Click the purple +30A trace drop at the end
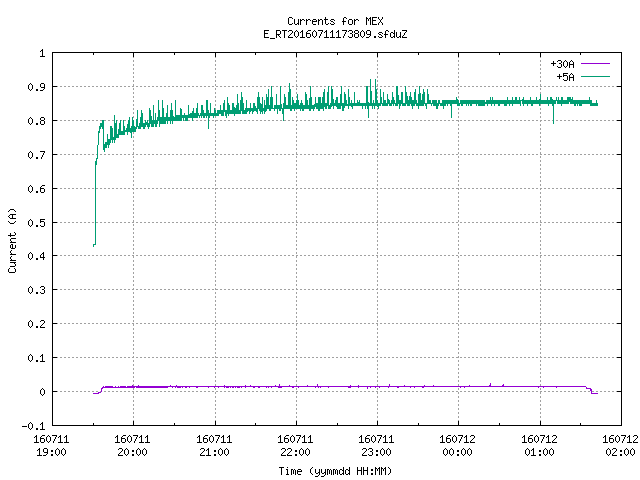Image resolution: width=640 pixels, height=480 pixels. point(592,391)
